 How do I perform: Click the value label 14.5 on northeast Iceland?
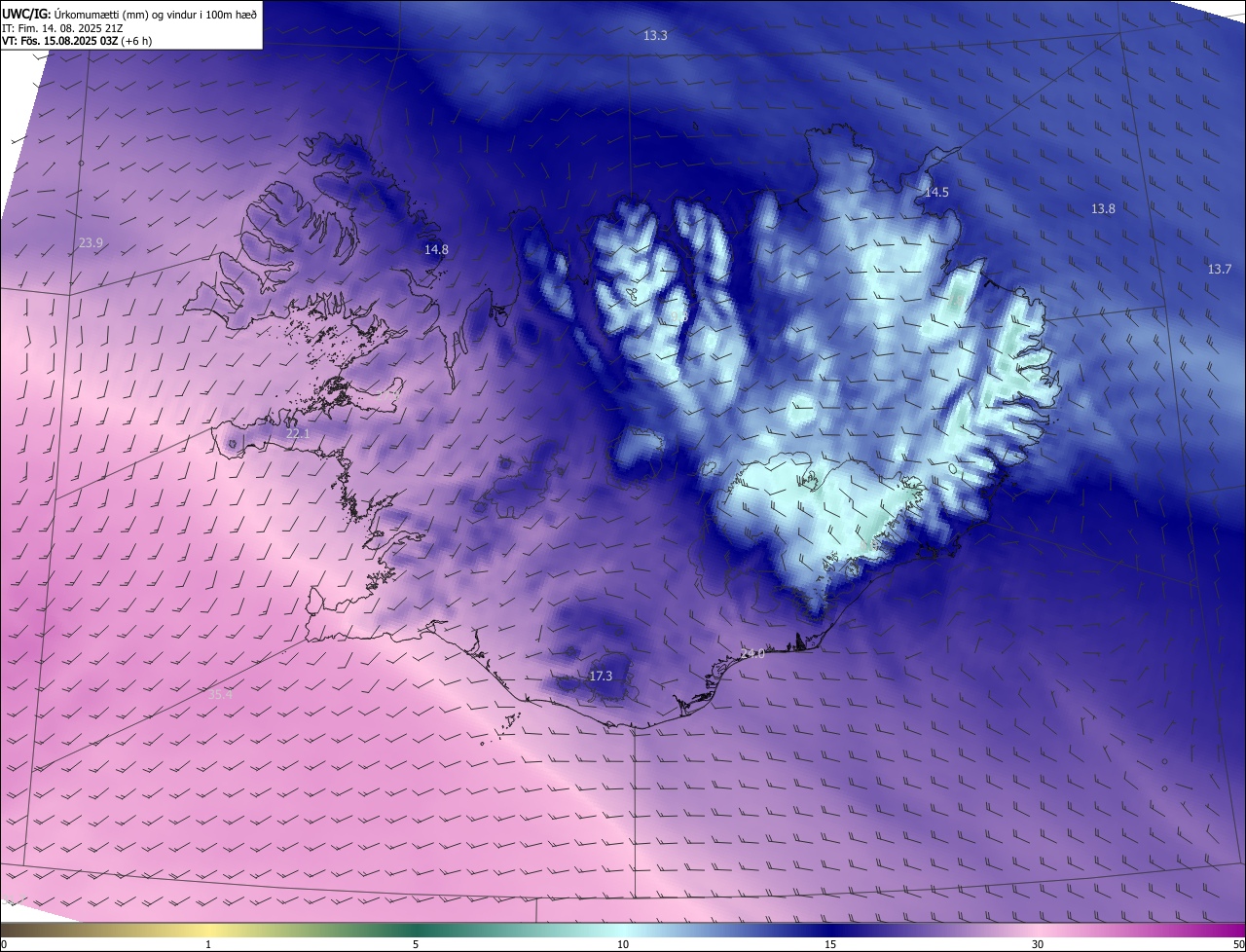(935, 193)
